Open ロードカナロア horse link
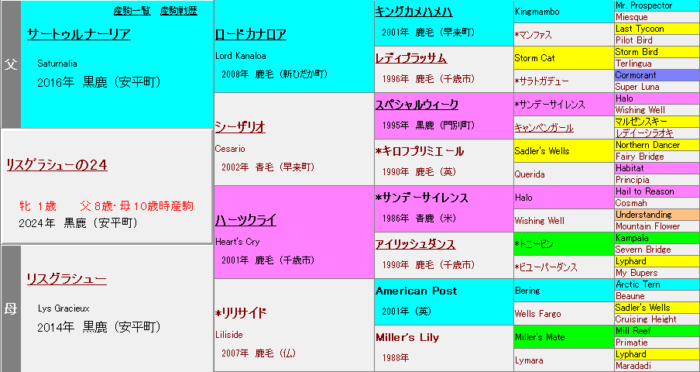The height and width of the screenshot is (372, 700). point(250,34)
